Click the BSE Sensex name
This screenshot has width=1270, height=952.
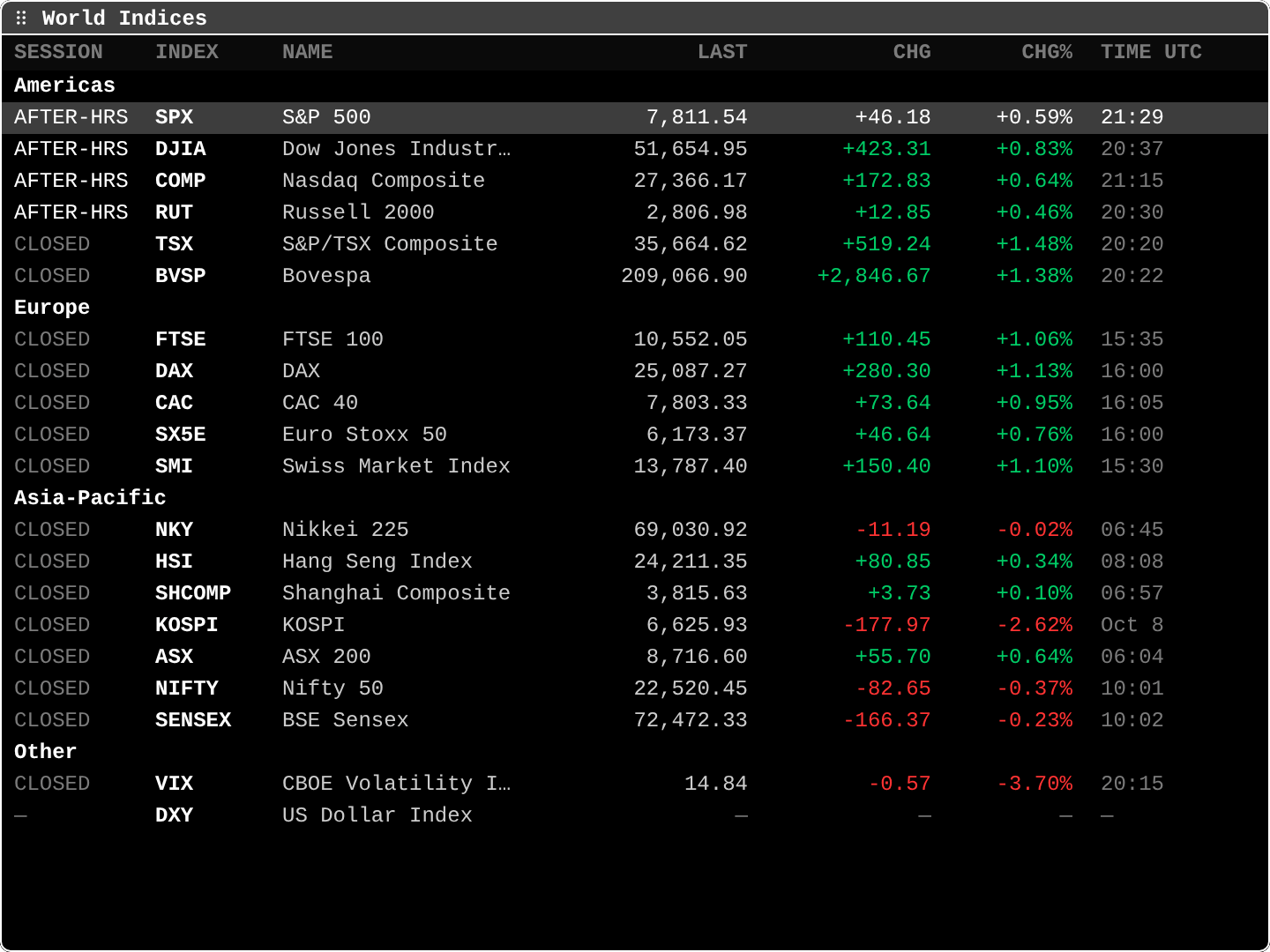[x=346, y=720]
